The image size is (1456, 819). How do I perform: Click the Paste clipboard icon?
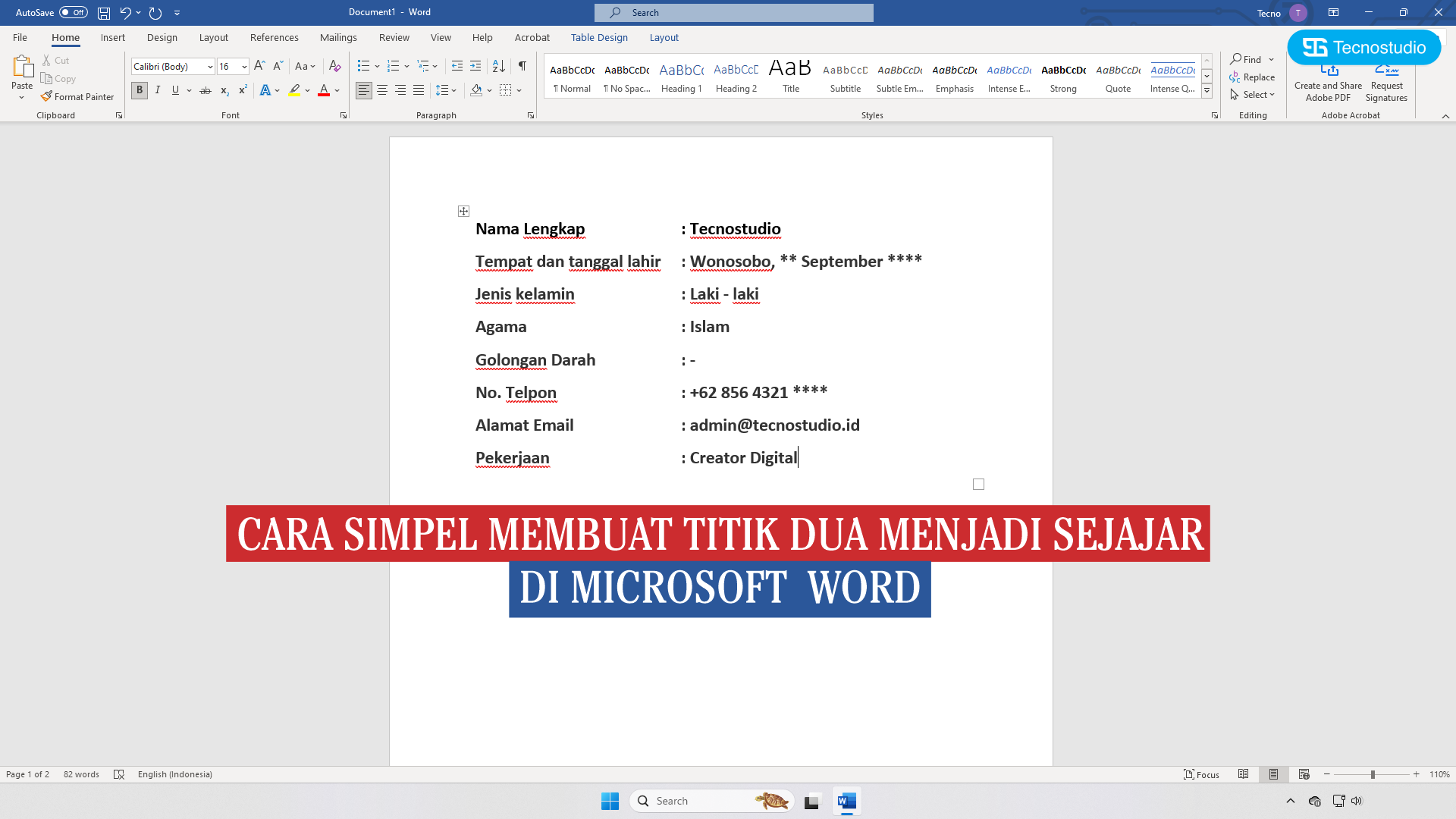(22, 68)
